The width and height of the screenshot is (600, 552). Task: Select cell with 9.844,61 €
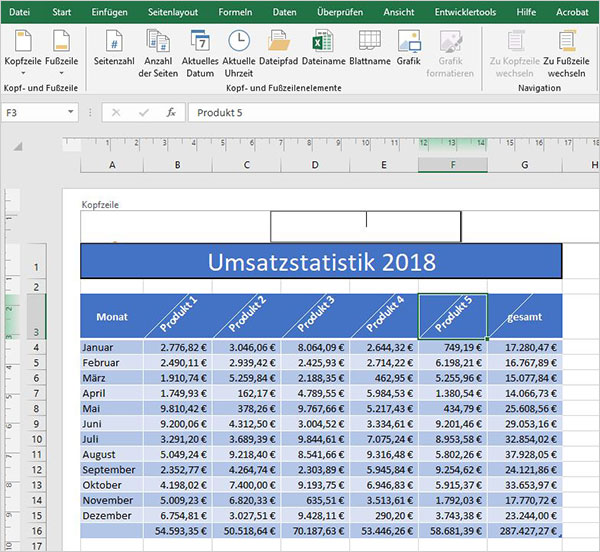pos(315,439)
